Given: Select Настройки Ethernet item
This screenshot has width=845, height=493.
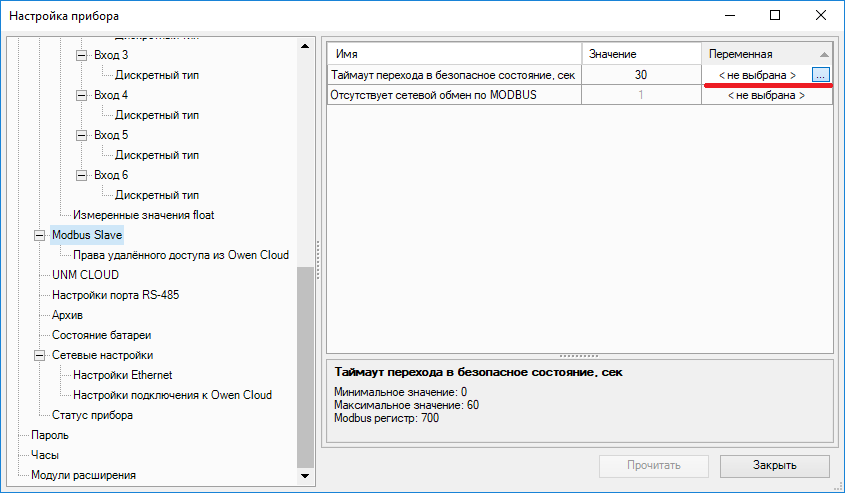Looking at the screenshot, I should 122,375.
